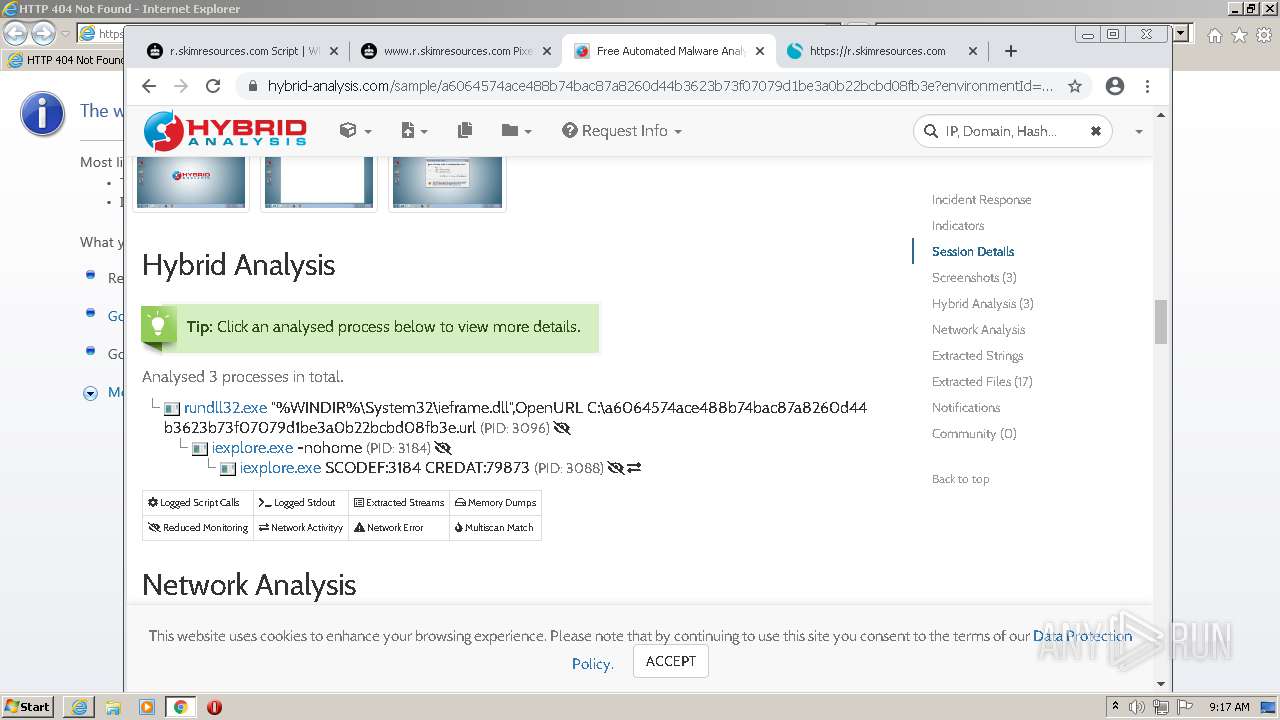This screenshot has width=1280, height=720.
Task: Click the Memory Dumps legend
Action: pos(495,503)
